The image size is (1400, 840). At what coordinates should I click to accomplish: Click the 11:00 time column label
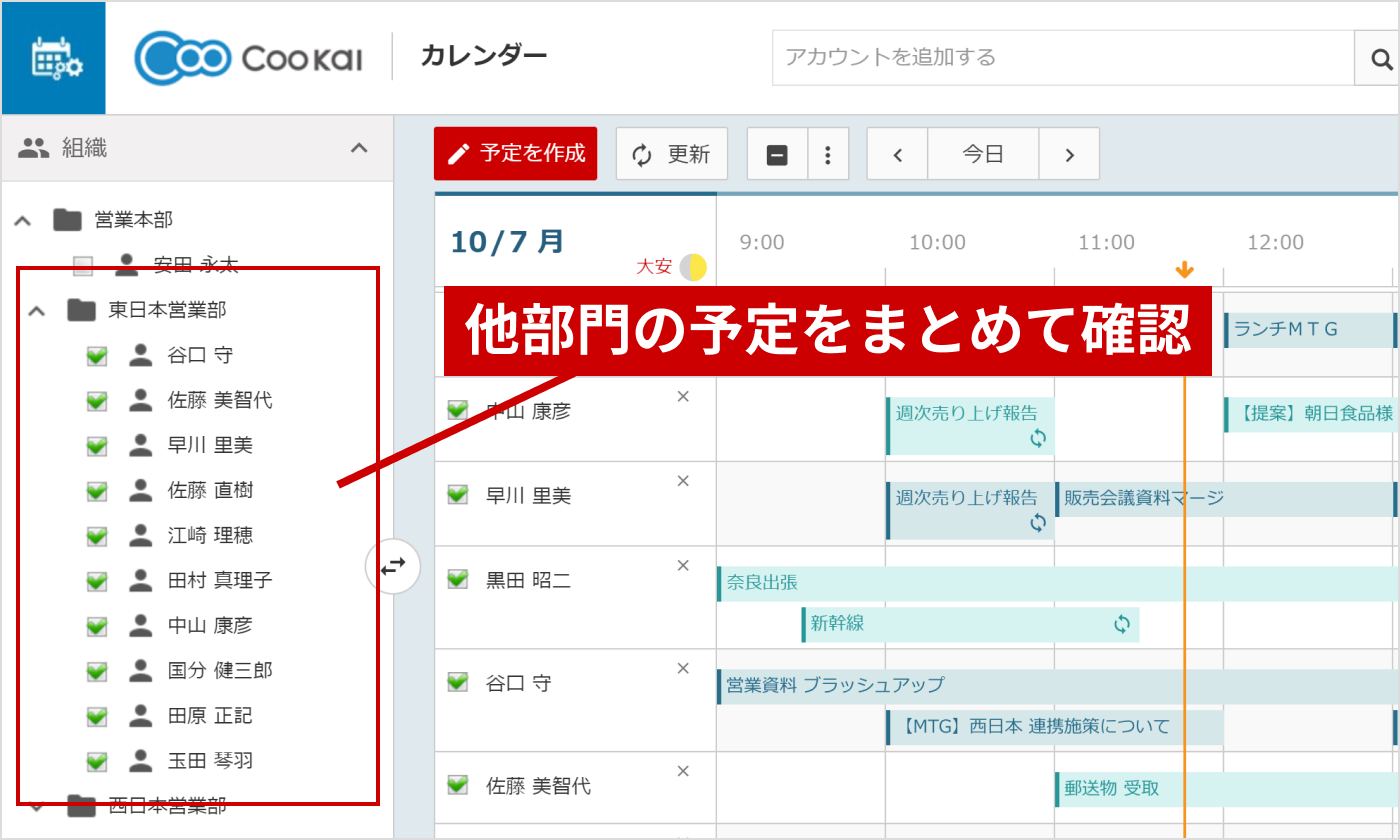click(x=1106, y=243)
